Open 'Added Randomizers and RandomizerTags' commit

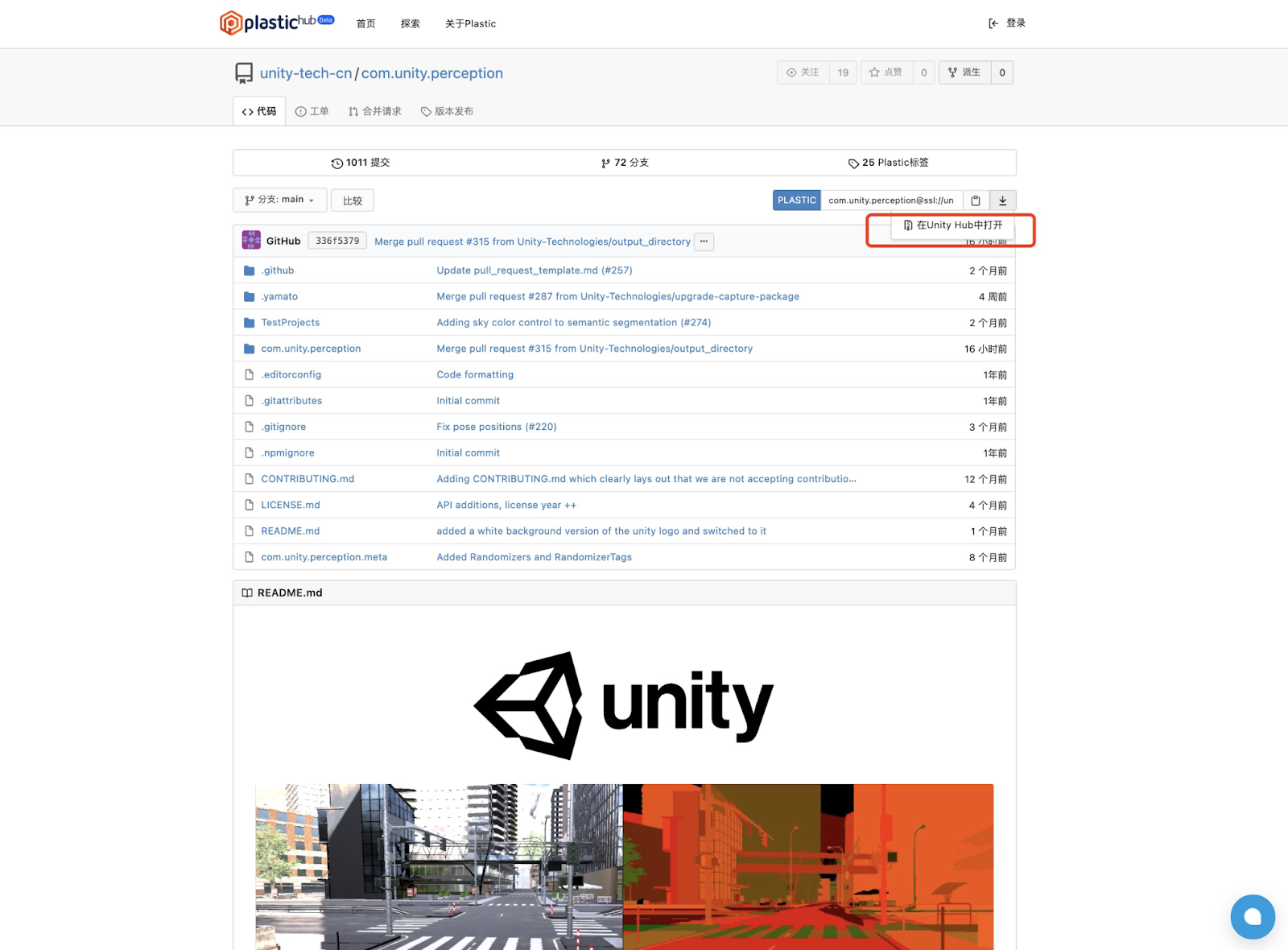535,557
